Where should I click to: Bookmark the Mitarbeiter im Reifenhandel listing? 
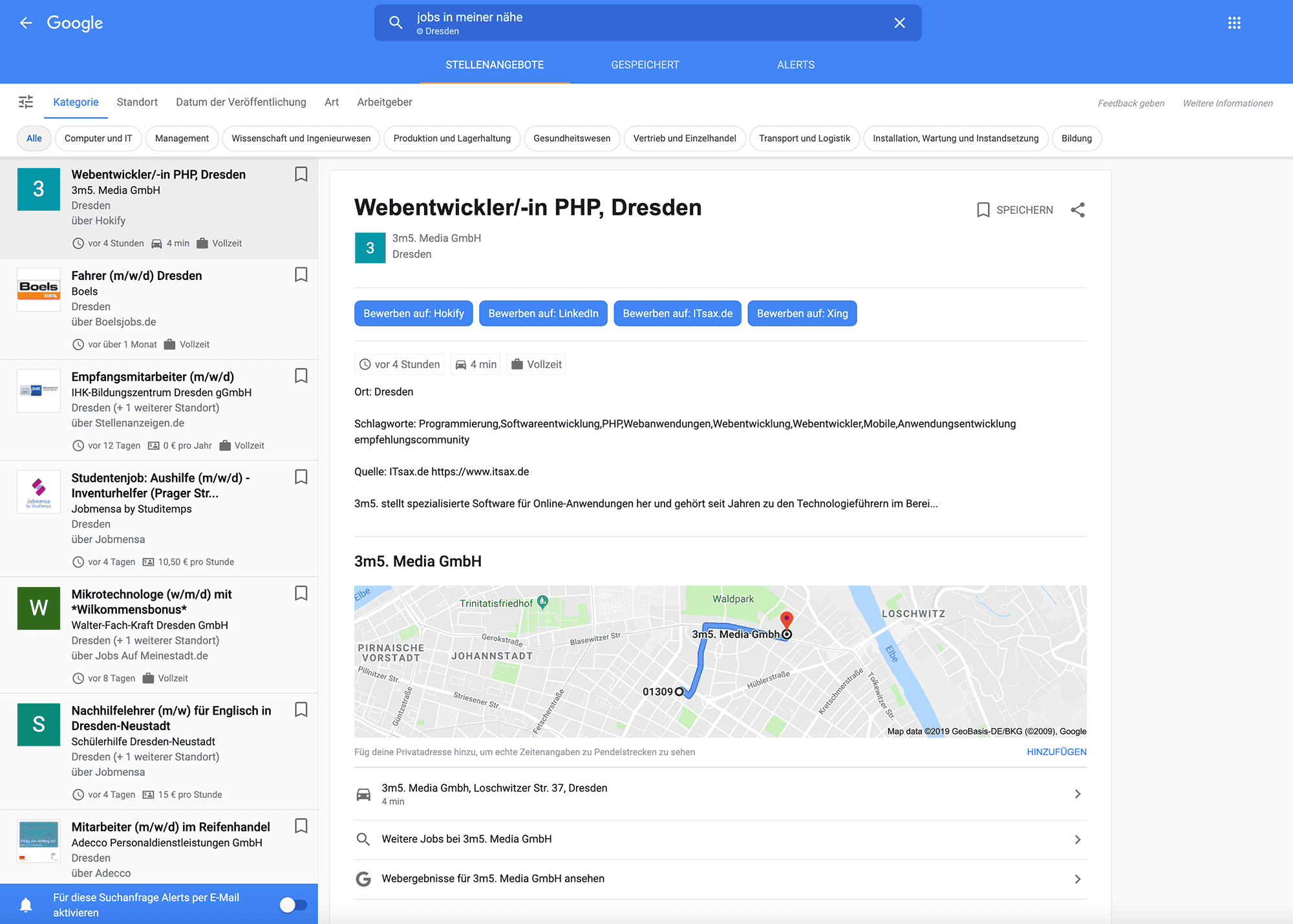301,826
